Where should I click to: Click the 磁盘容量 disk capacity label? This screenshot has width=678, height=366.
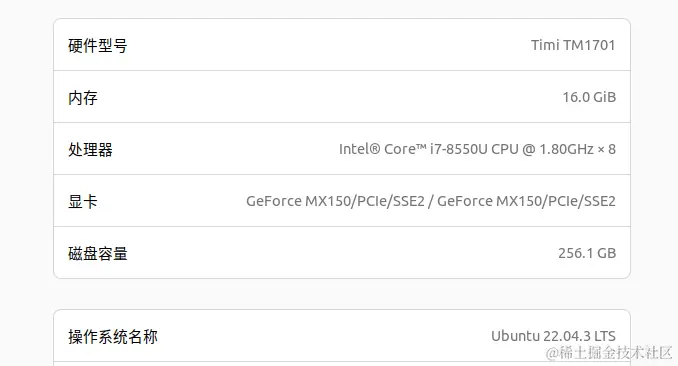coord(98,254)
